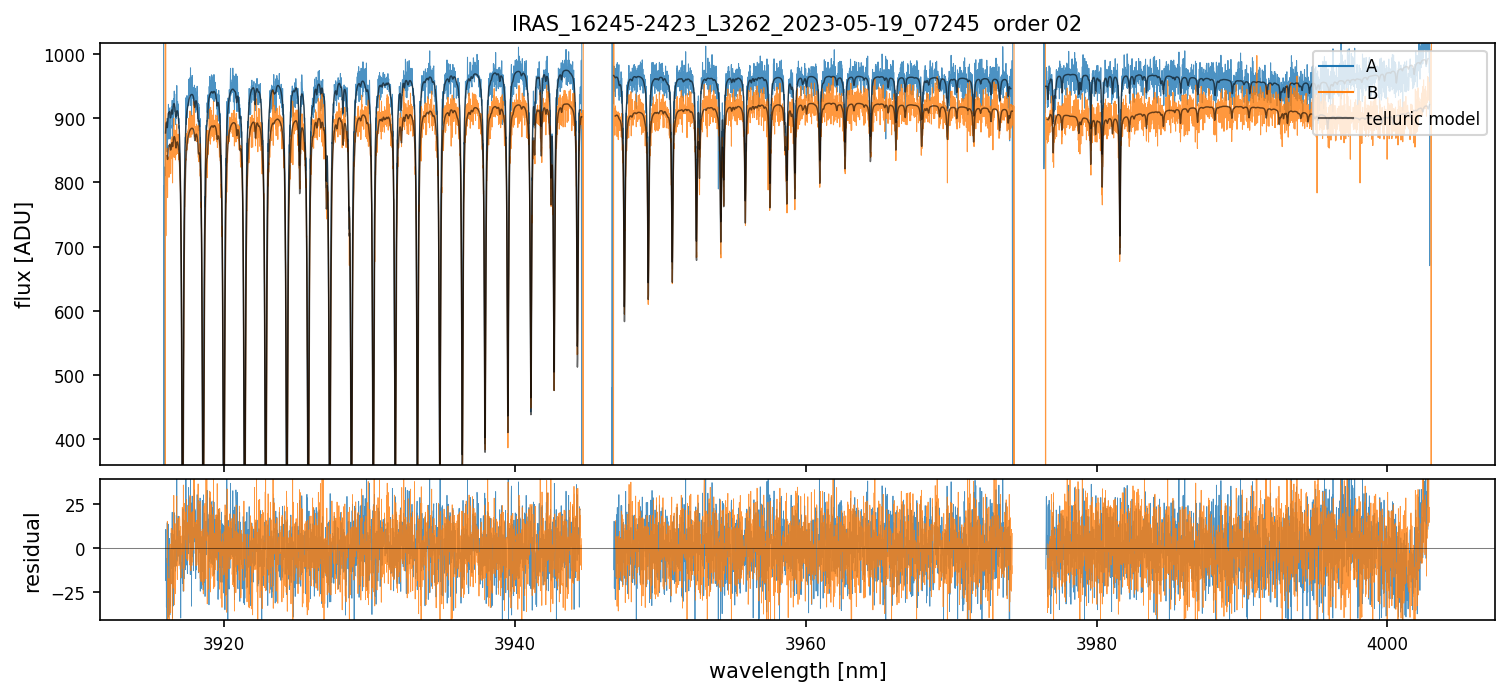This screenshot has width=1510, height=696.
Task: Click the 'residual' y-axis label
Action: [x=32, y=552]
